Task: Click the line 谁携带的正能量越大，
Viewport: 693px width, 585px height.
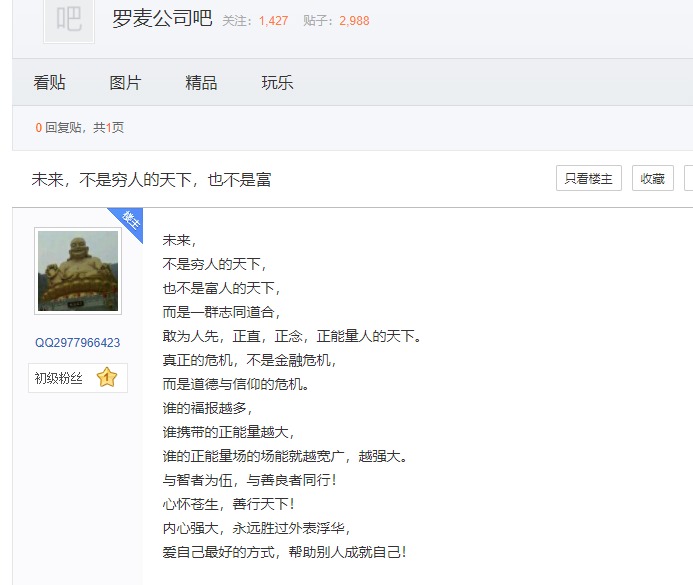Action: tap(228, 432)
